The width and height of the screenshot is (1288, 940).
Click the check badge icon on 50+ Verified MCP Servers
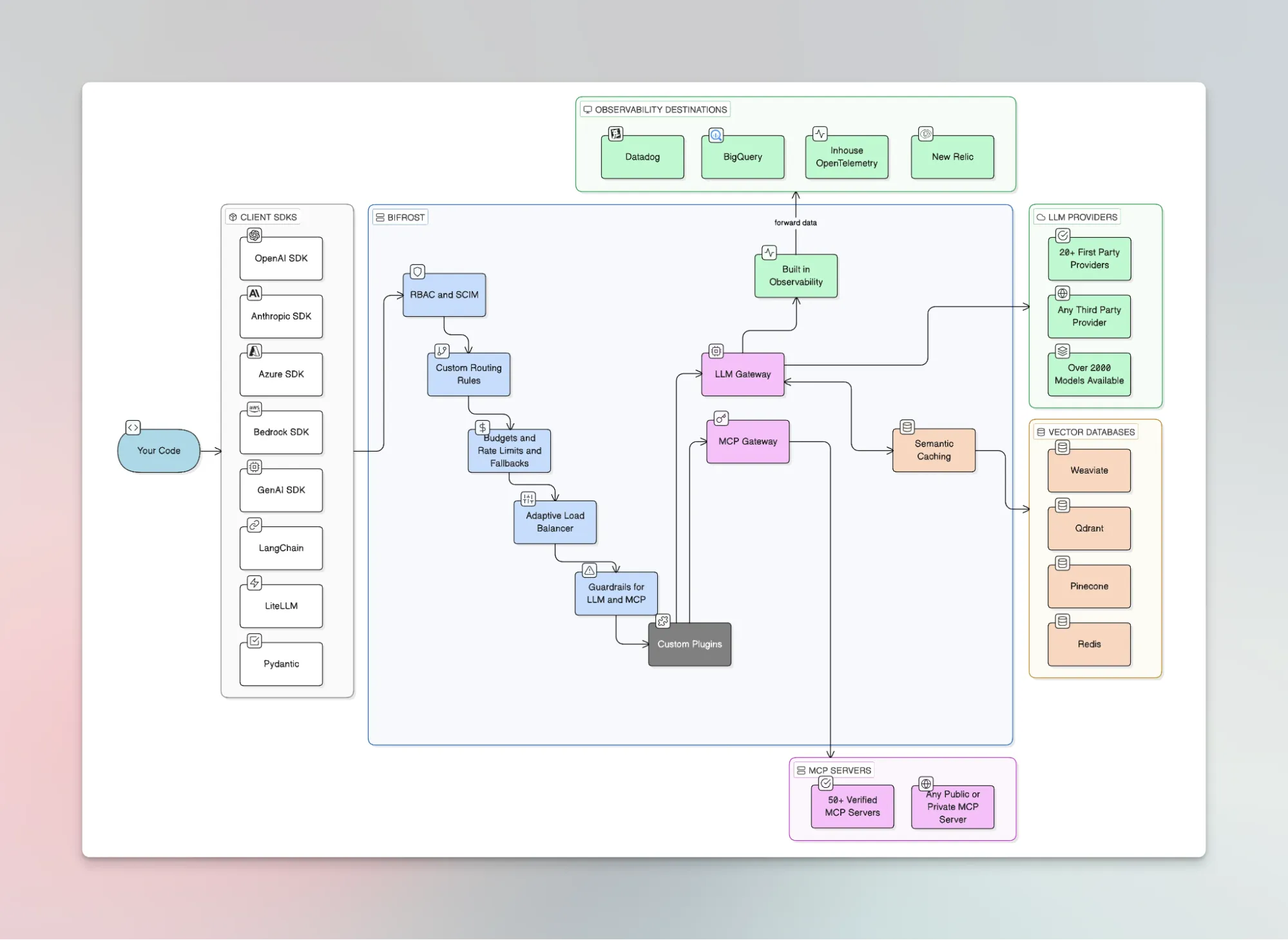825,783
